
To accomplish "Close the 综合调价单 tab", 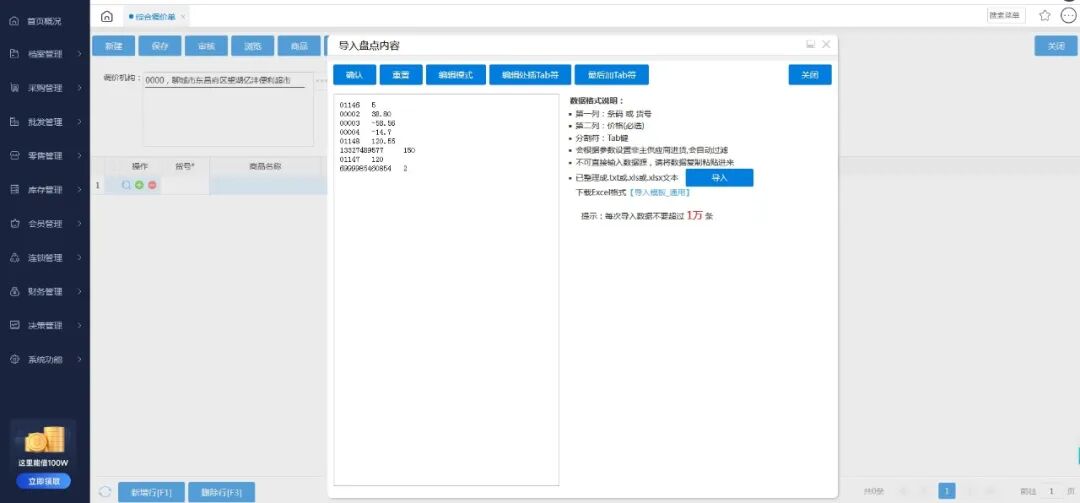I will tap(183, 17).
